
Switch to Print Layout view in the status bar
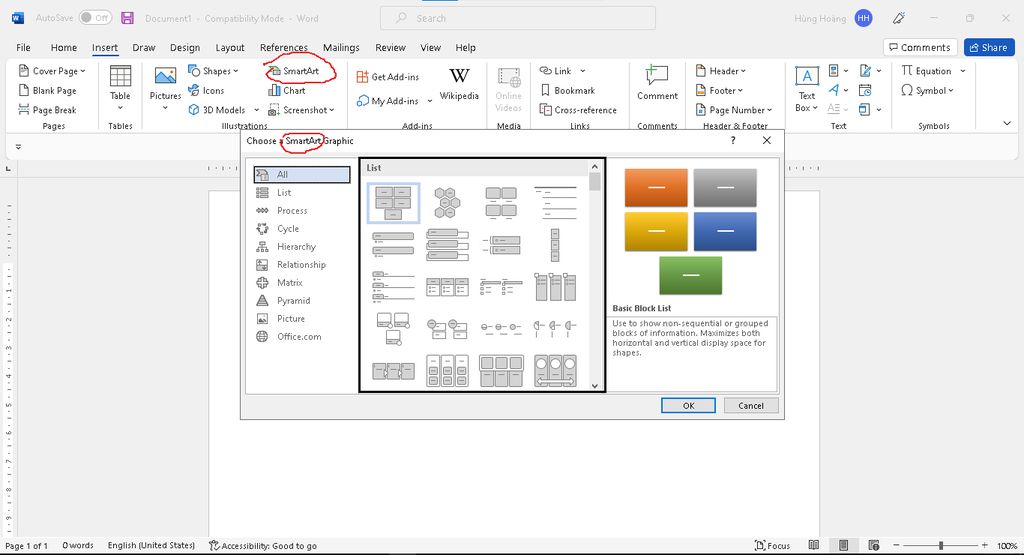tap(844, 545)
